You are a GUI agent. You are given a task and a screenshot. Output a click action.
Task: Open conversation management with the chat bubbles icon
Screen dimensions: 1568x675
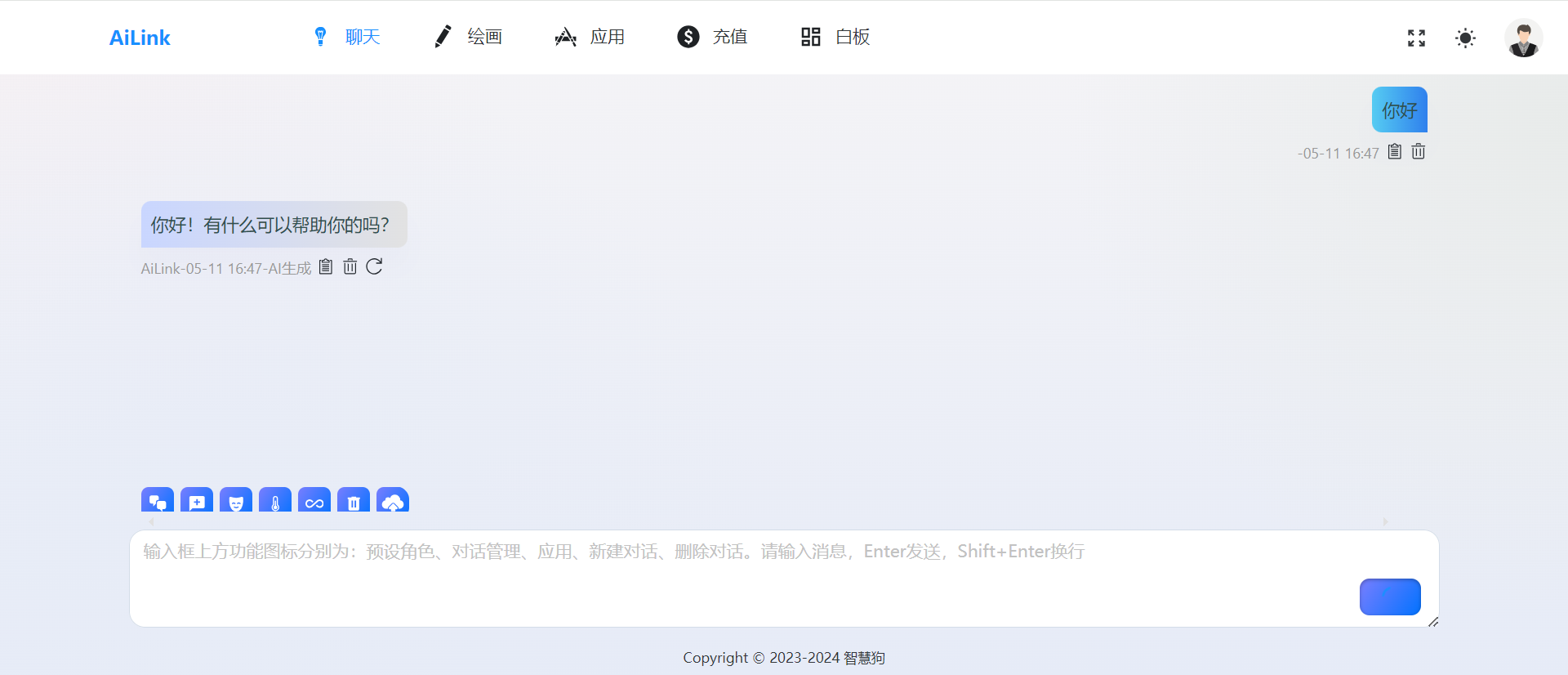coord(158,501)
